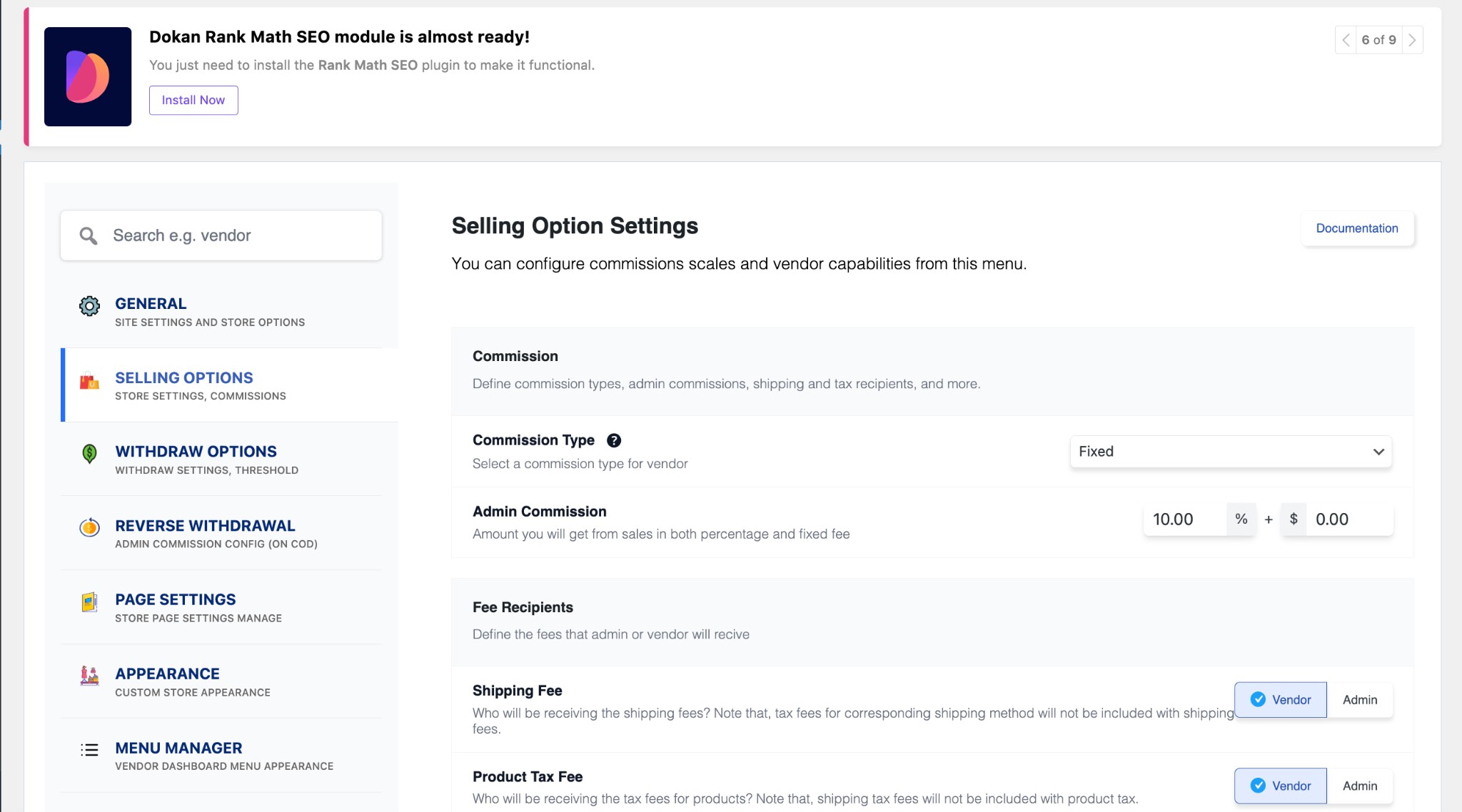Open the Commission Type dropdown
The image size is (1462, 812).
1229,451
